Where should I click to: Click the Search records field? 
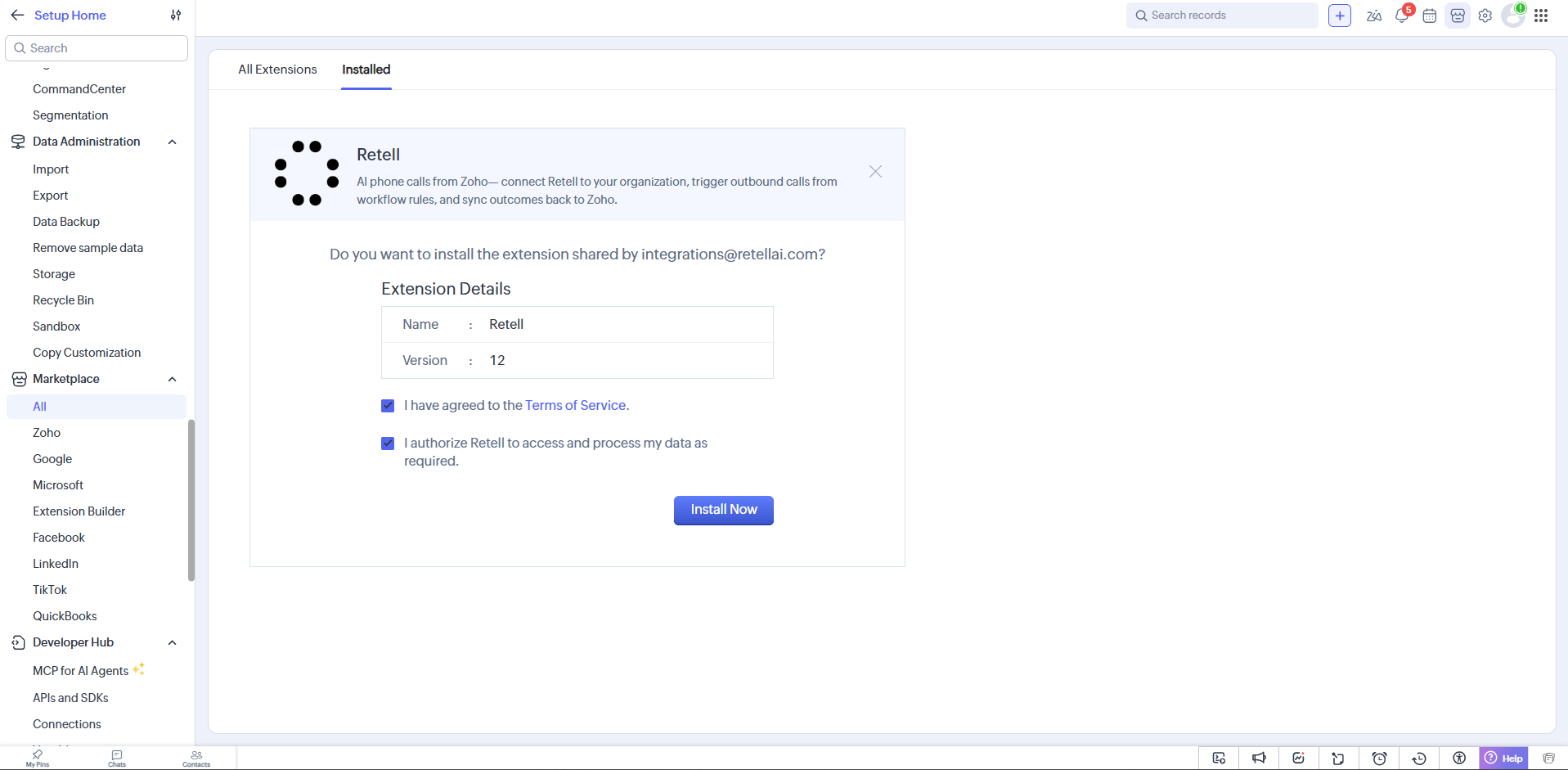(x=1222, y=16)
